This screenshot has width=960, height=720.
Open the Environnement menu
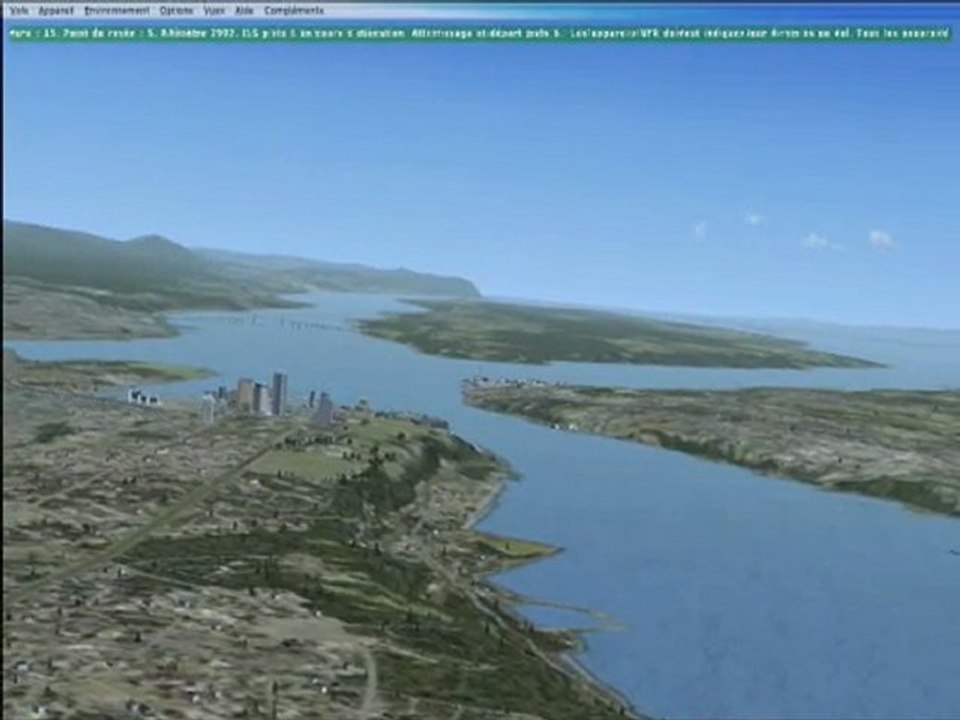tap(116, 10)
